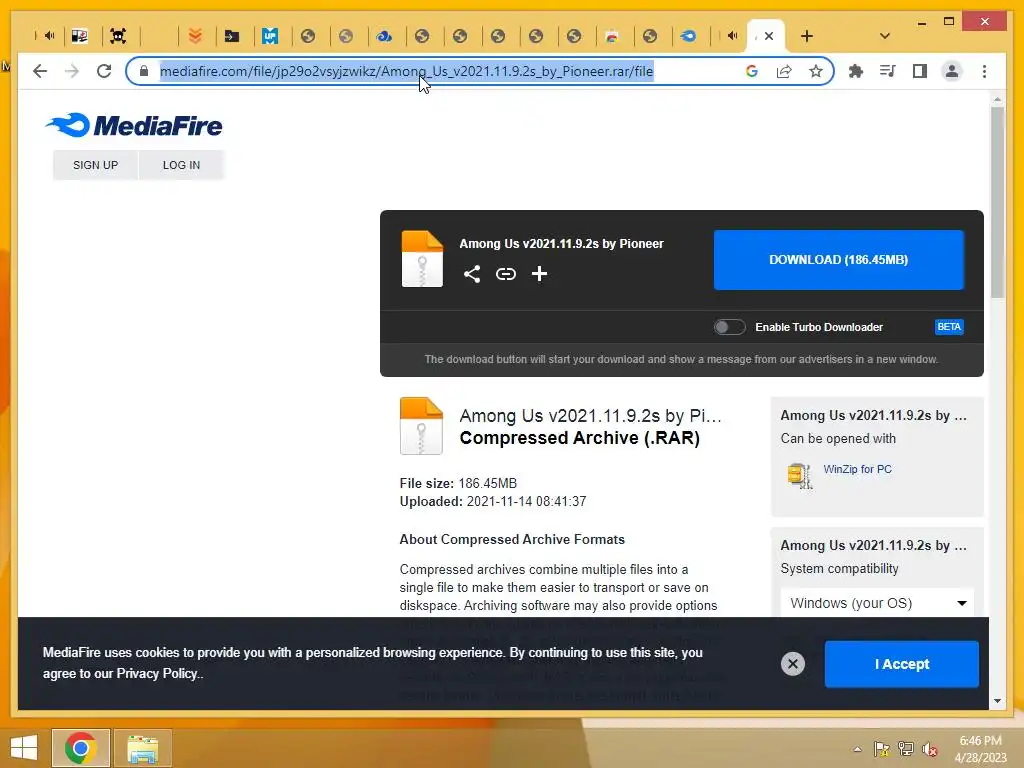This screenshot has width=1024, height=768.
Task: Copy the file link via chain icon
Action: [x=505, y=274]
